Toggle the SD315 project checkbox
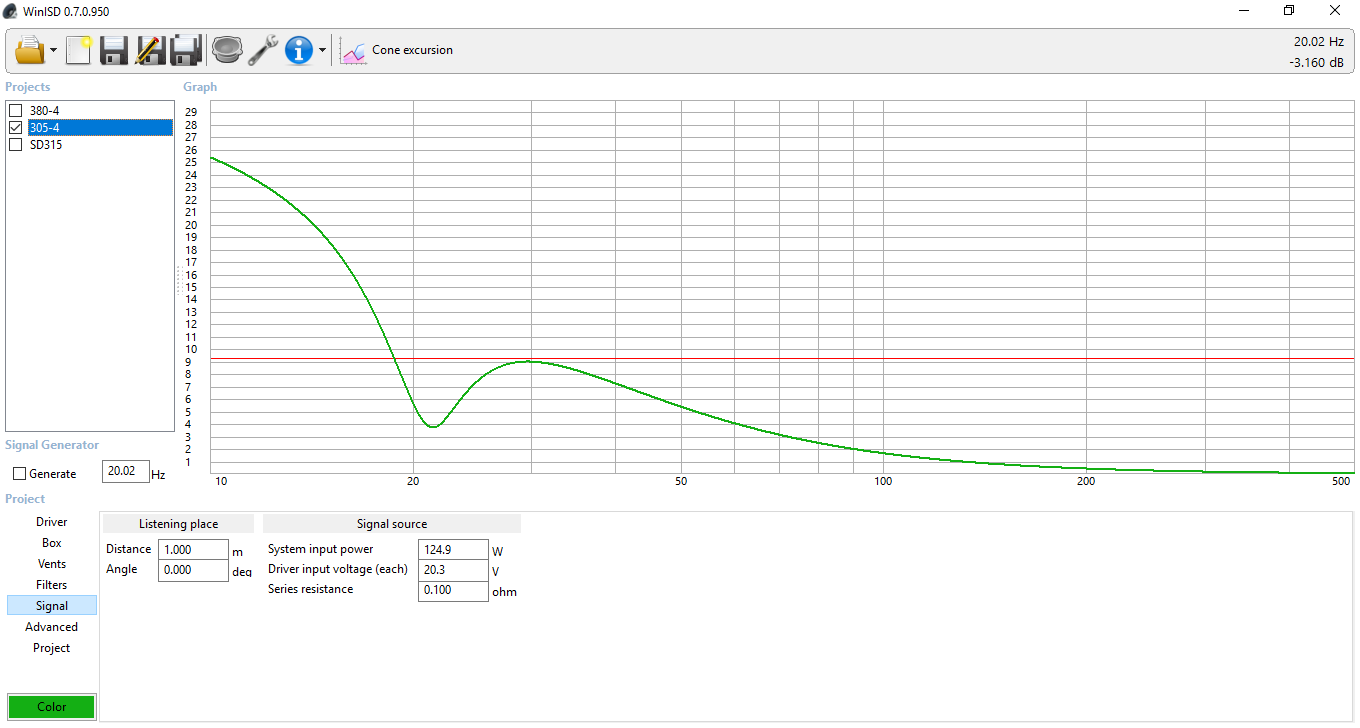1360x728 pixels. (x=15, y=144)
